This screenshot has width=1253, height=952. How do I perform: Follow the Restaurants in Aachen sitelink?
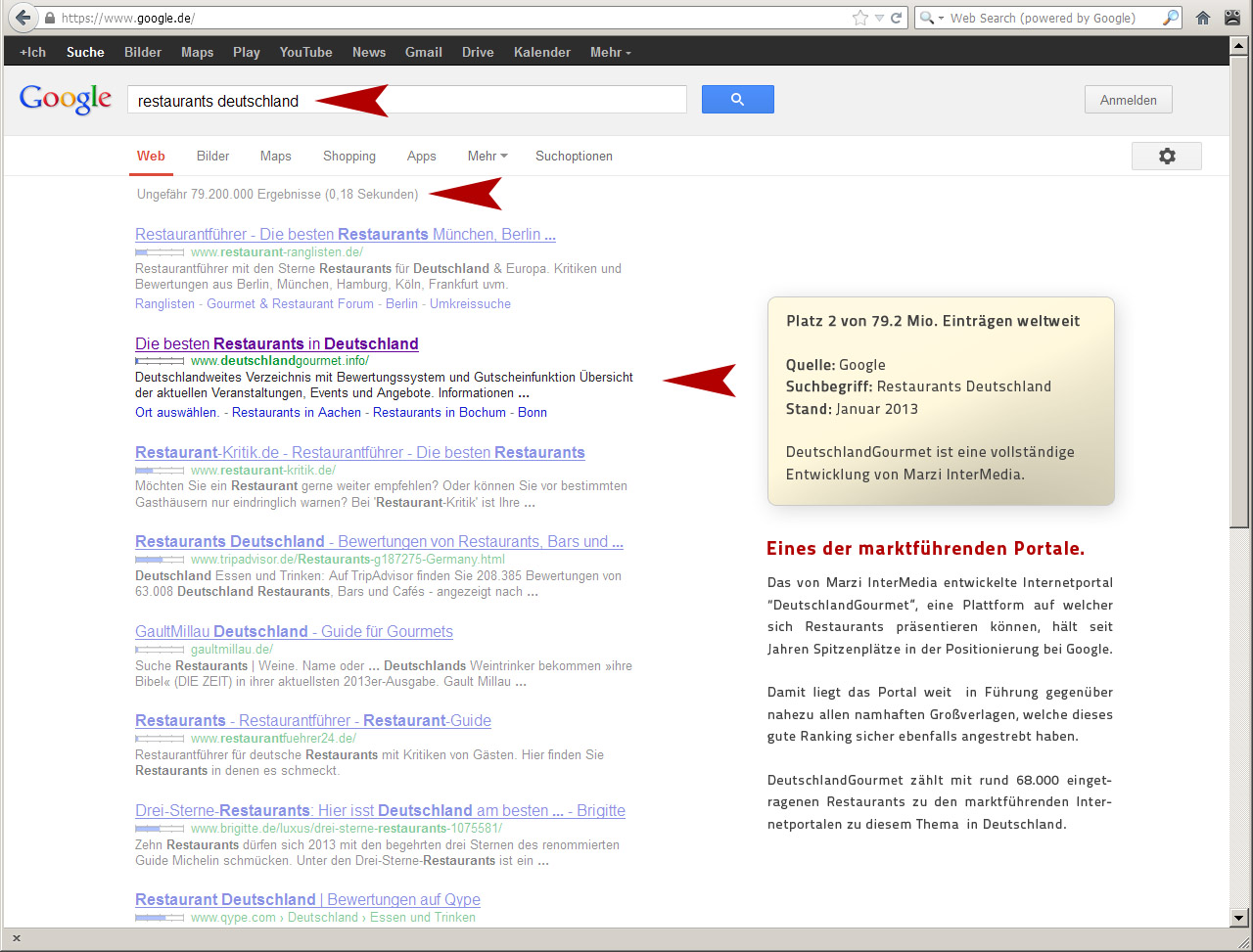[x=297, y=413]
